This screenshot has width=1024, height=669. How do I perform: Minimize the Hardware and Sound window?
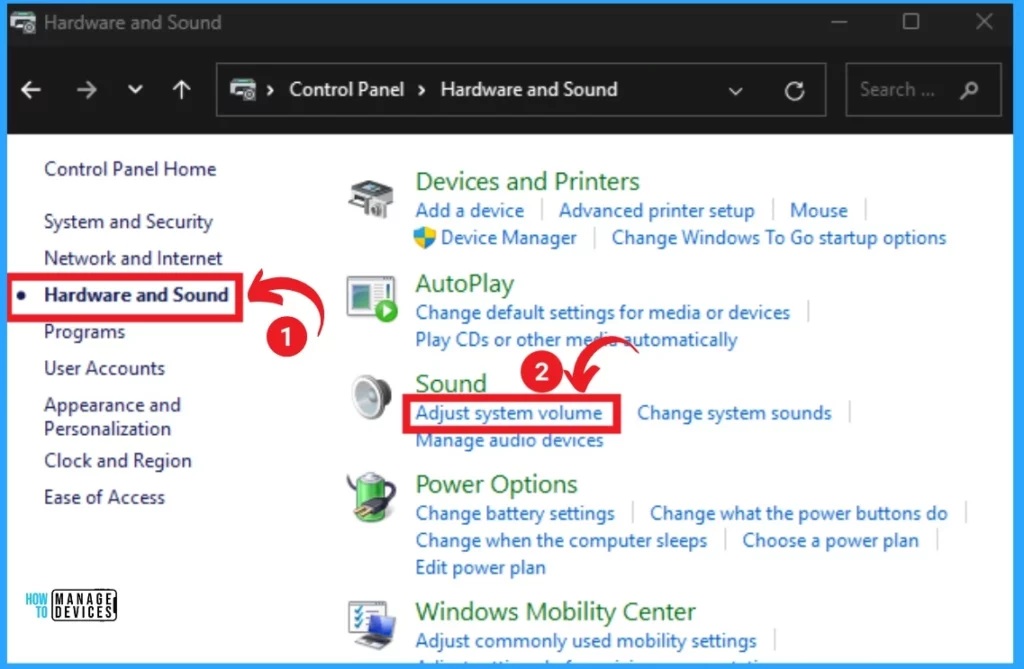(839, 22)
